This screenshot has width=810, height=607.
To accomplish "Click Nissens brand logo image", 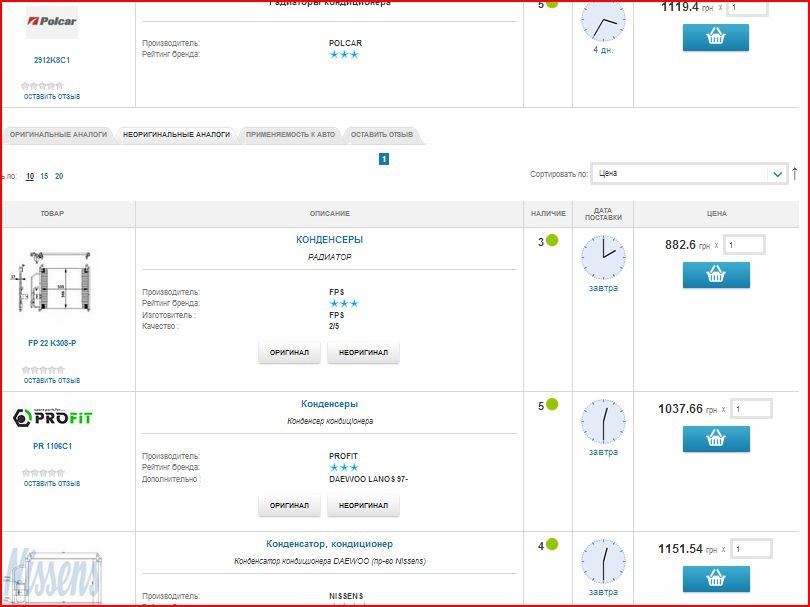I will click(x=52, y=576).
